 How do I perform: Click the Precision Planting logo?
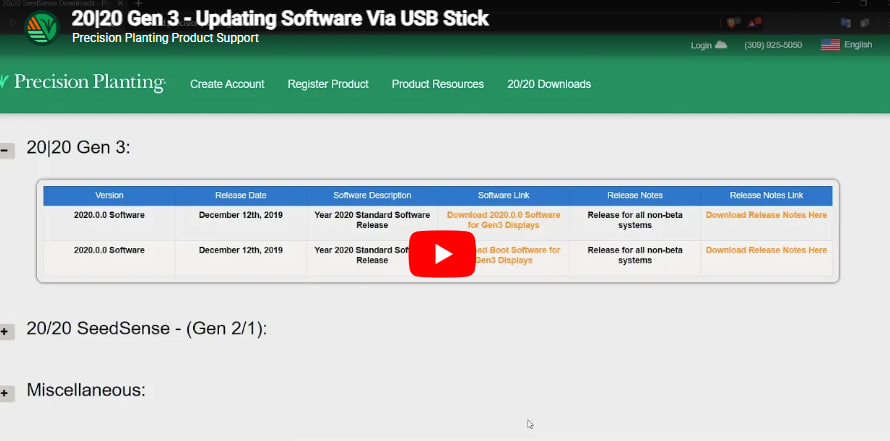pos(83,83)
